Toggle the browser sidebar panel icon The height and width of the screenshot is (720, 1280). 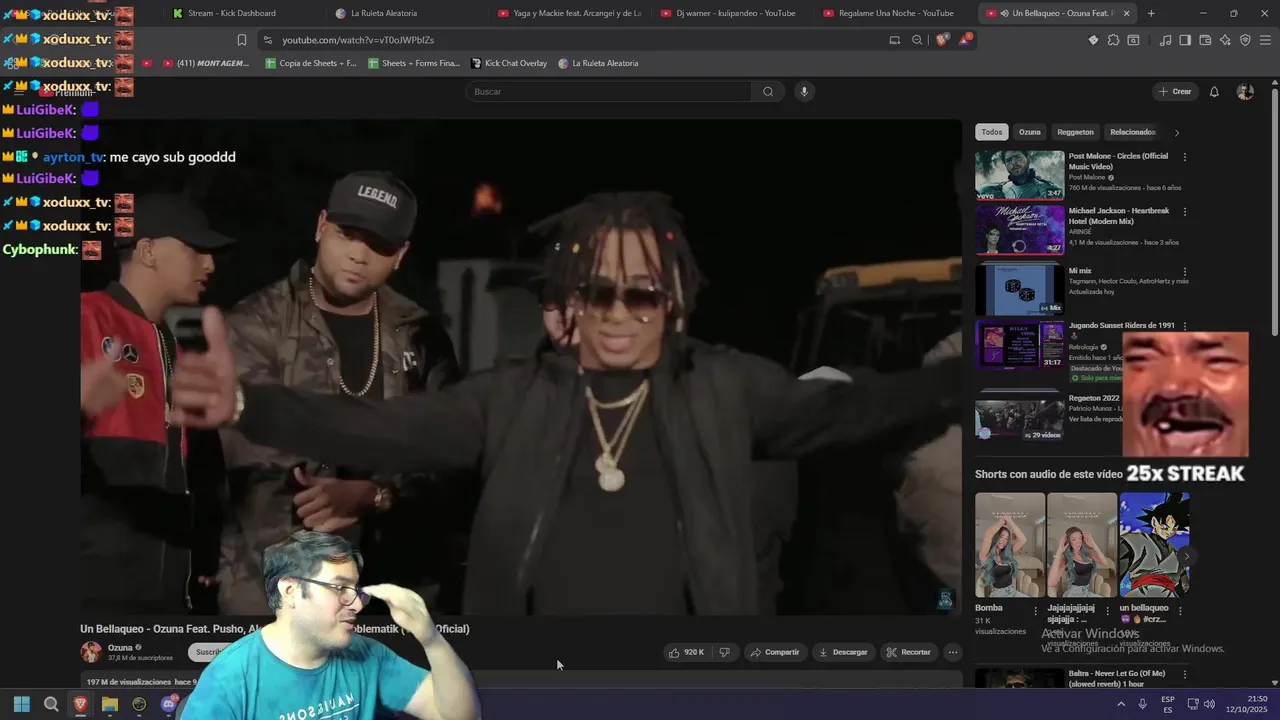click(x=1185, y=40)
